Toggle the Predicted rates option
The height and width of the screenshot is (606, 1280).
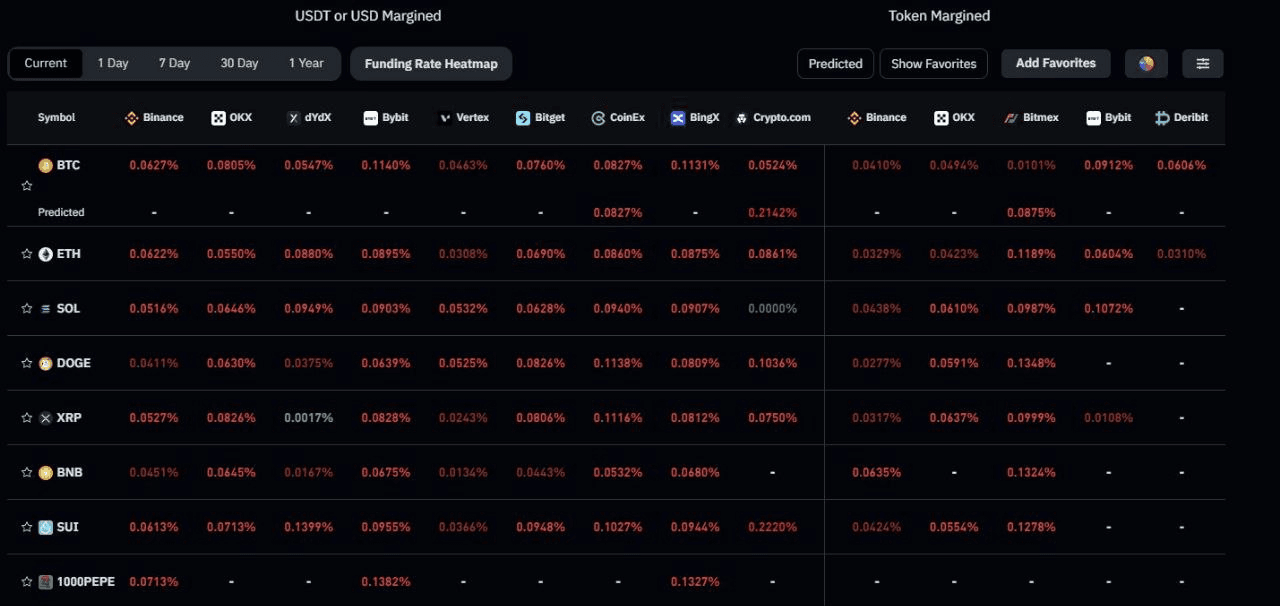click(x=835, y=63)
